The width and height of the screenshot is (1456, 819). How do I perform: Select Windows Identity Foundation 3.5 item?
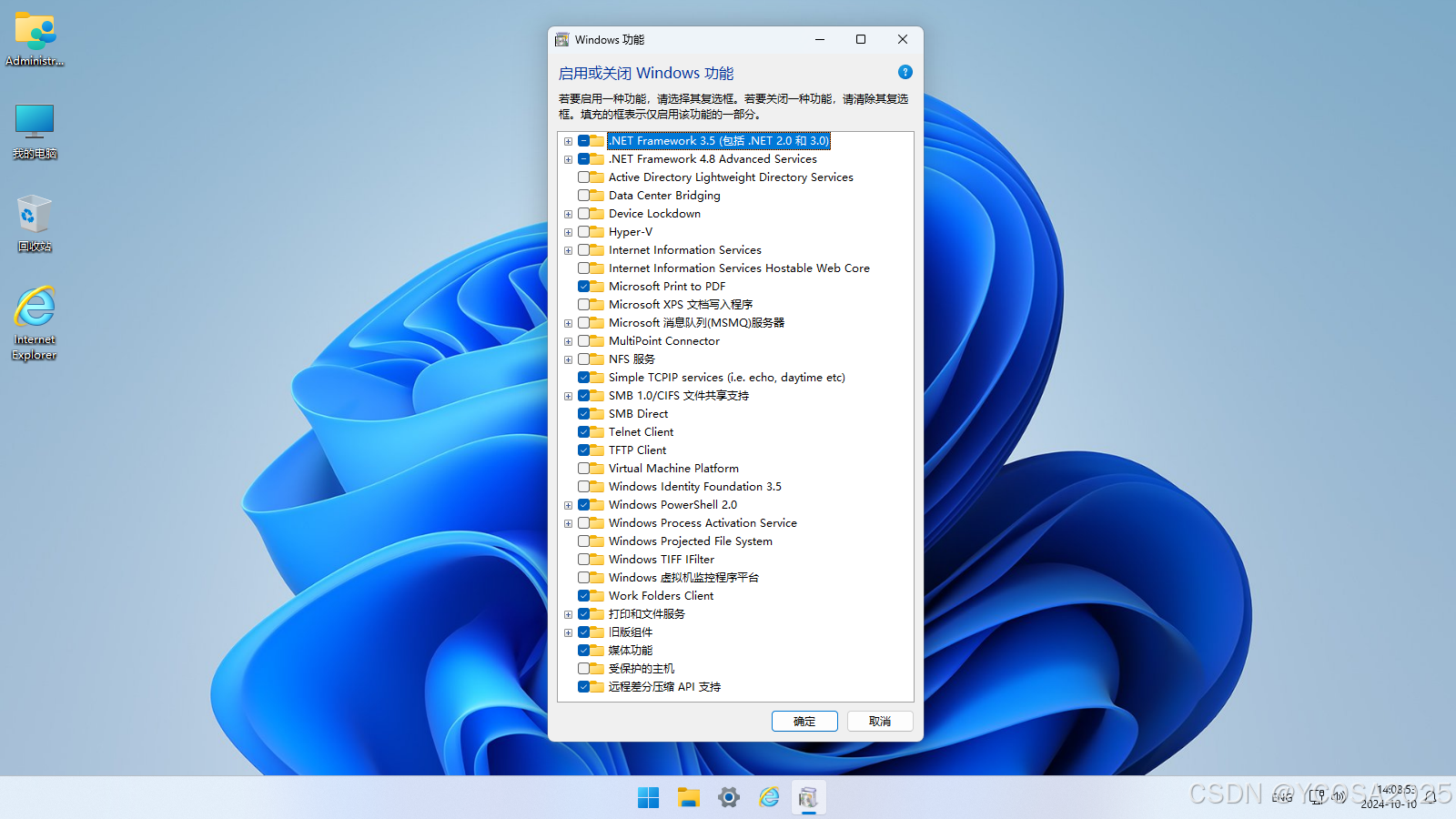[695, 487]
